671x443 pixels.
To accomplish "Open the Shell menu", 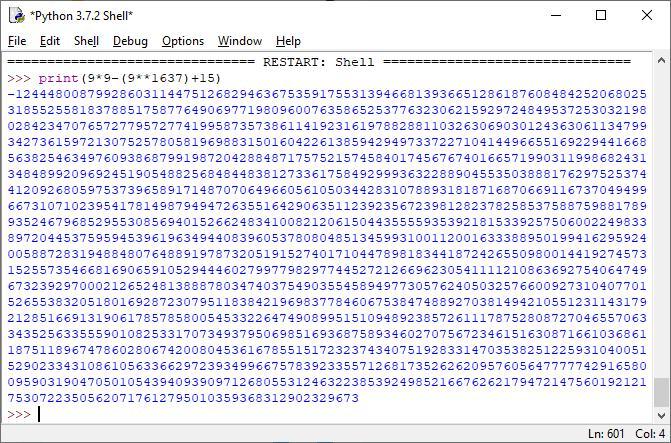I will click(x=86, y=41).
